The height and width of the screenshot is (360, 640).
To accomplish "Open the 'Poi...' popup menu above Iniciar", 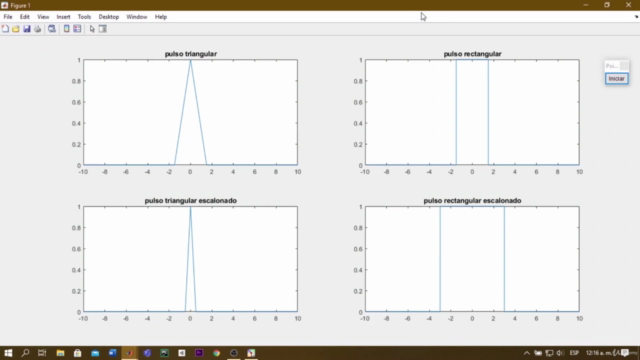I will pyautogui.click(x=616, y=66).
